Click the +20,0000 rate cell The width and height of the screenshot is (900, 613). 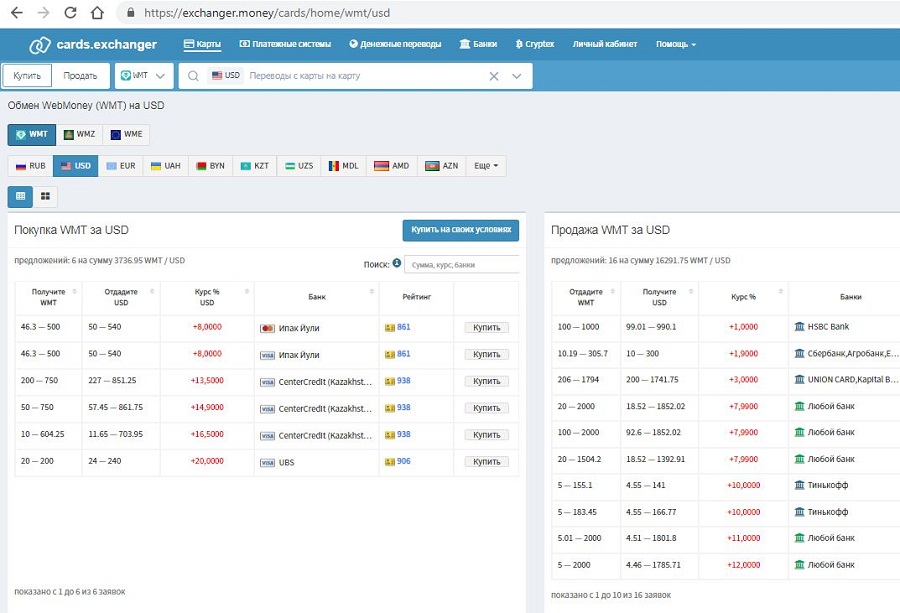207,461
